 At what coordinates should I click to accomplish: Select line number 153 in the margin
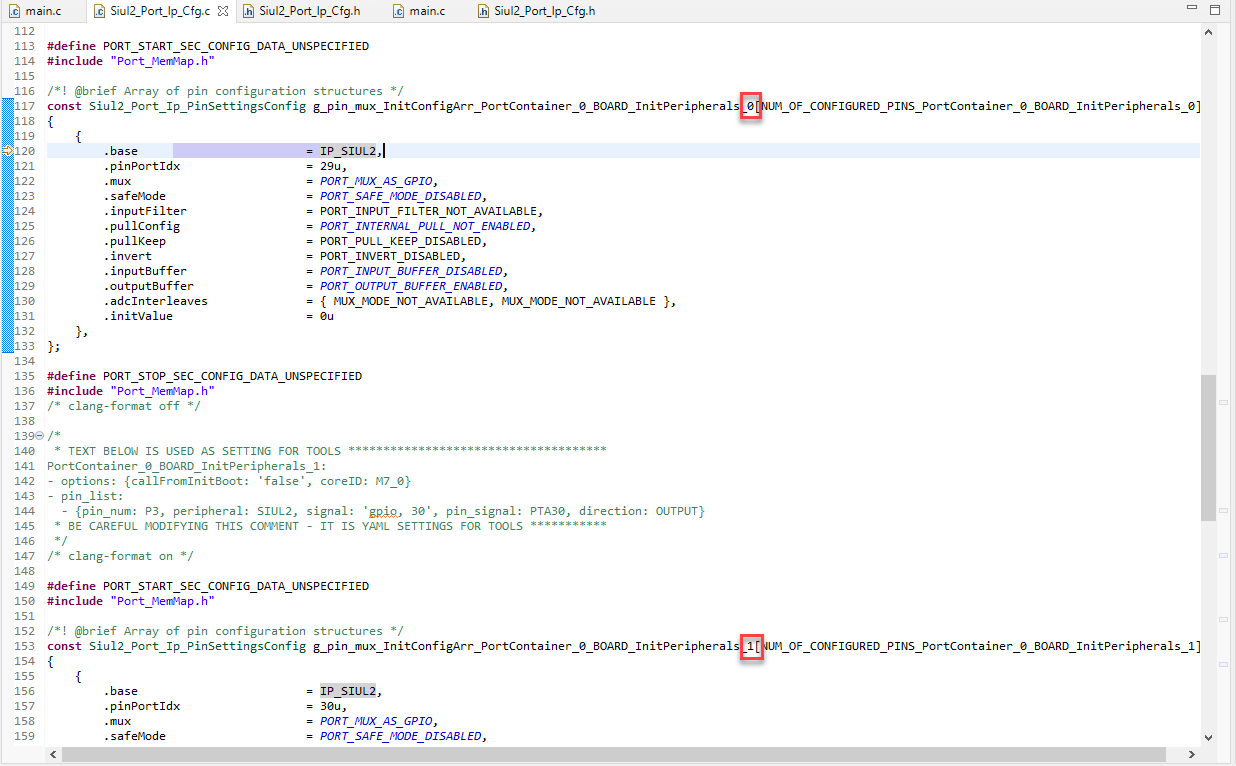(24, 645)
